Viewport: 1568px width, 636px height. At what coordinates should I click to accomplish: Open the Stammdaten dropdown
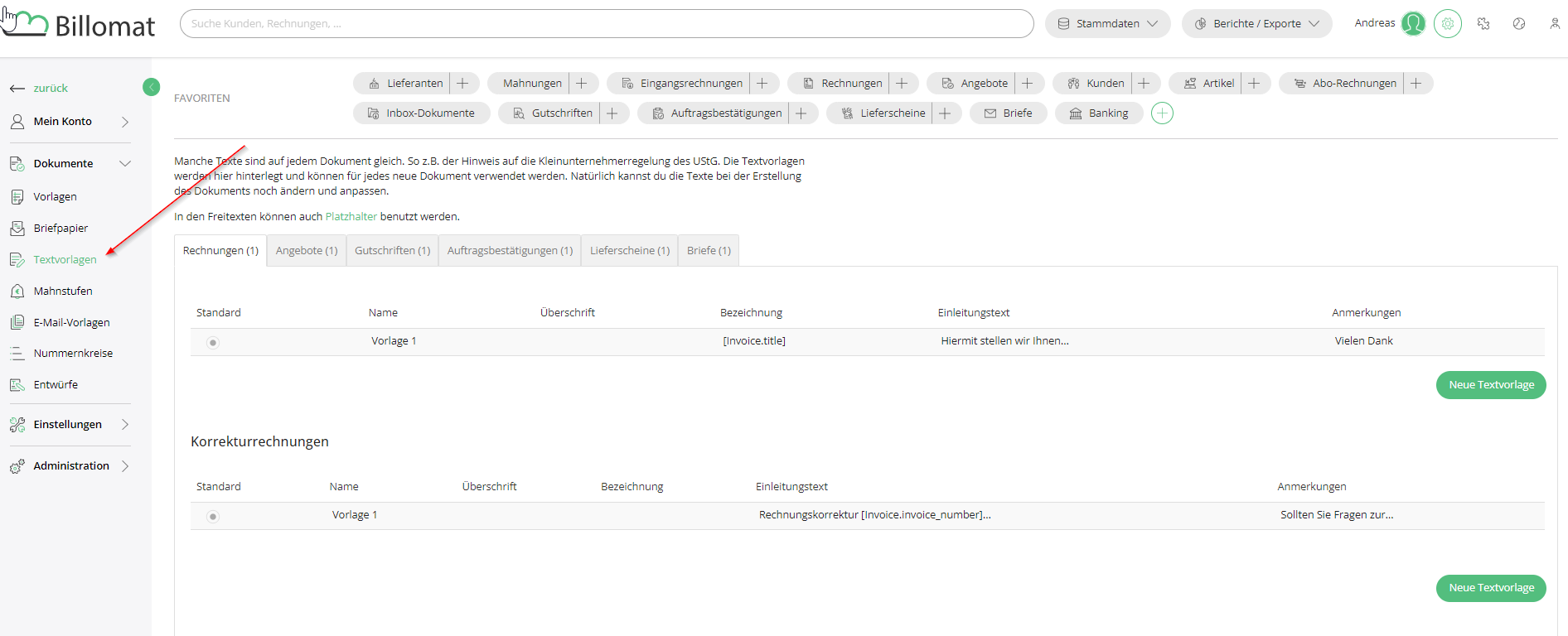1107,24
